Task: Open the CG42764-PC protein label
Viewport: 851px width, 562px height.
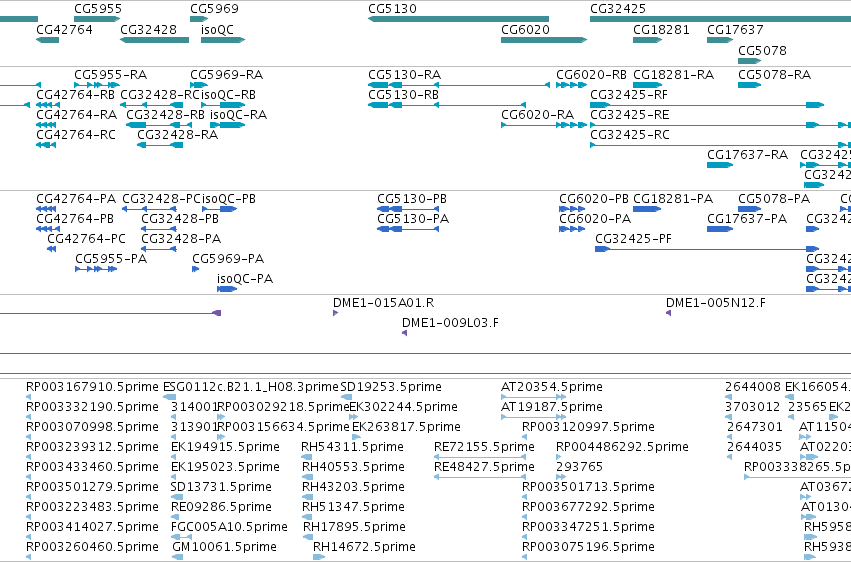Action: pos(86,239)
